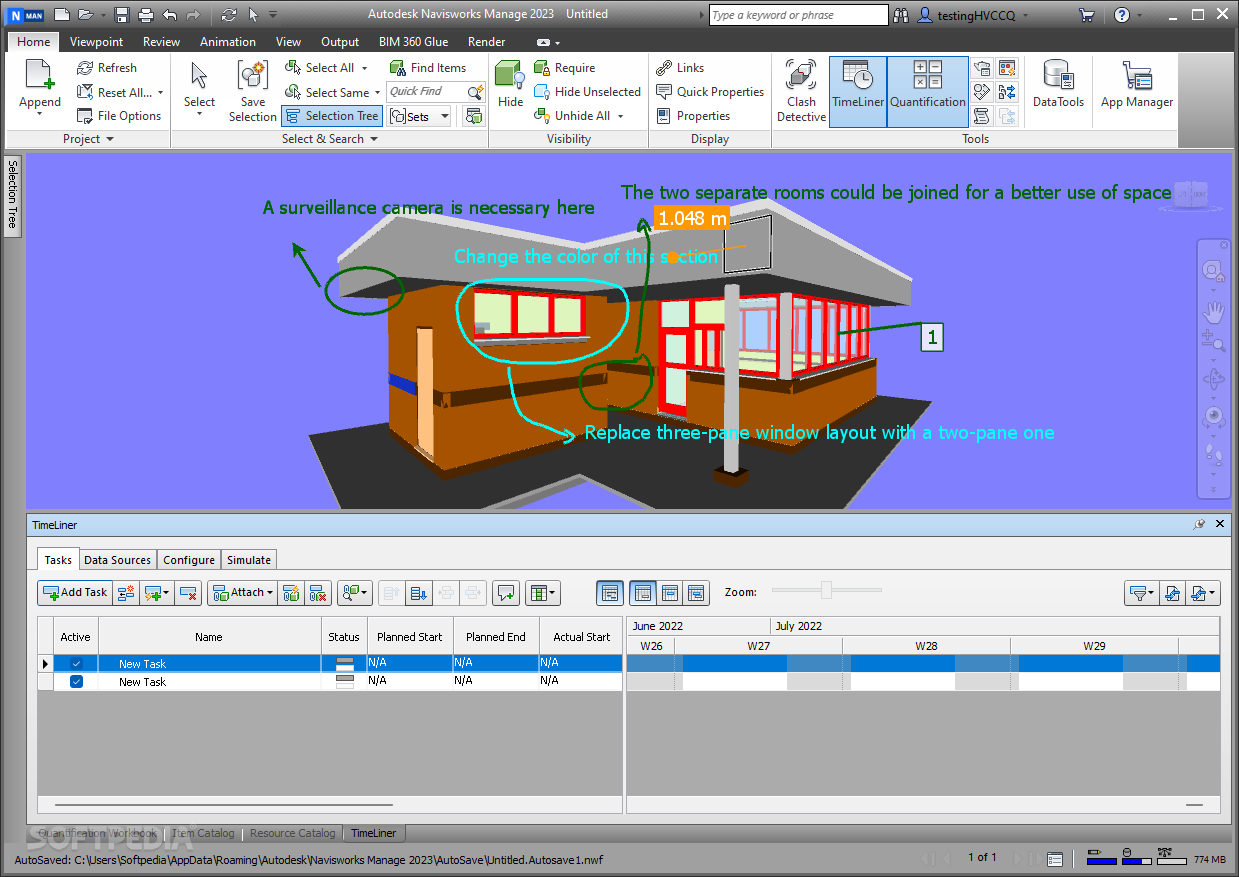The height and width of the screenshot is (877, 1239).
Task: Open the Select All dropdown arrow
Action: (x=365, y=68)
